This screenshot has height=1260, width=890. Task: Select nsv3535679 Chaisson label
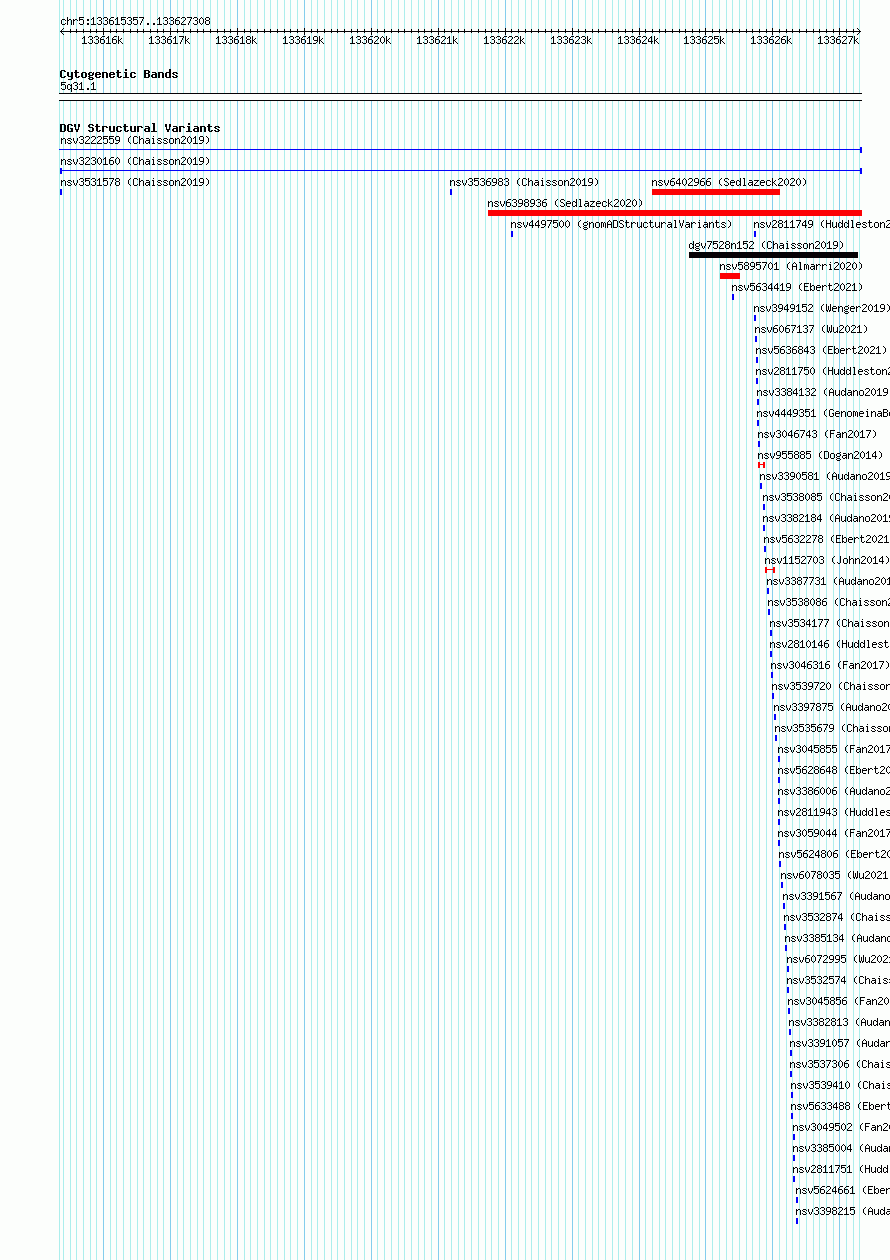[832, 728]
